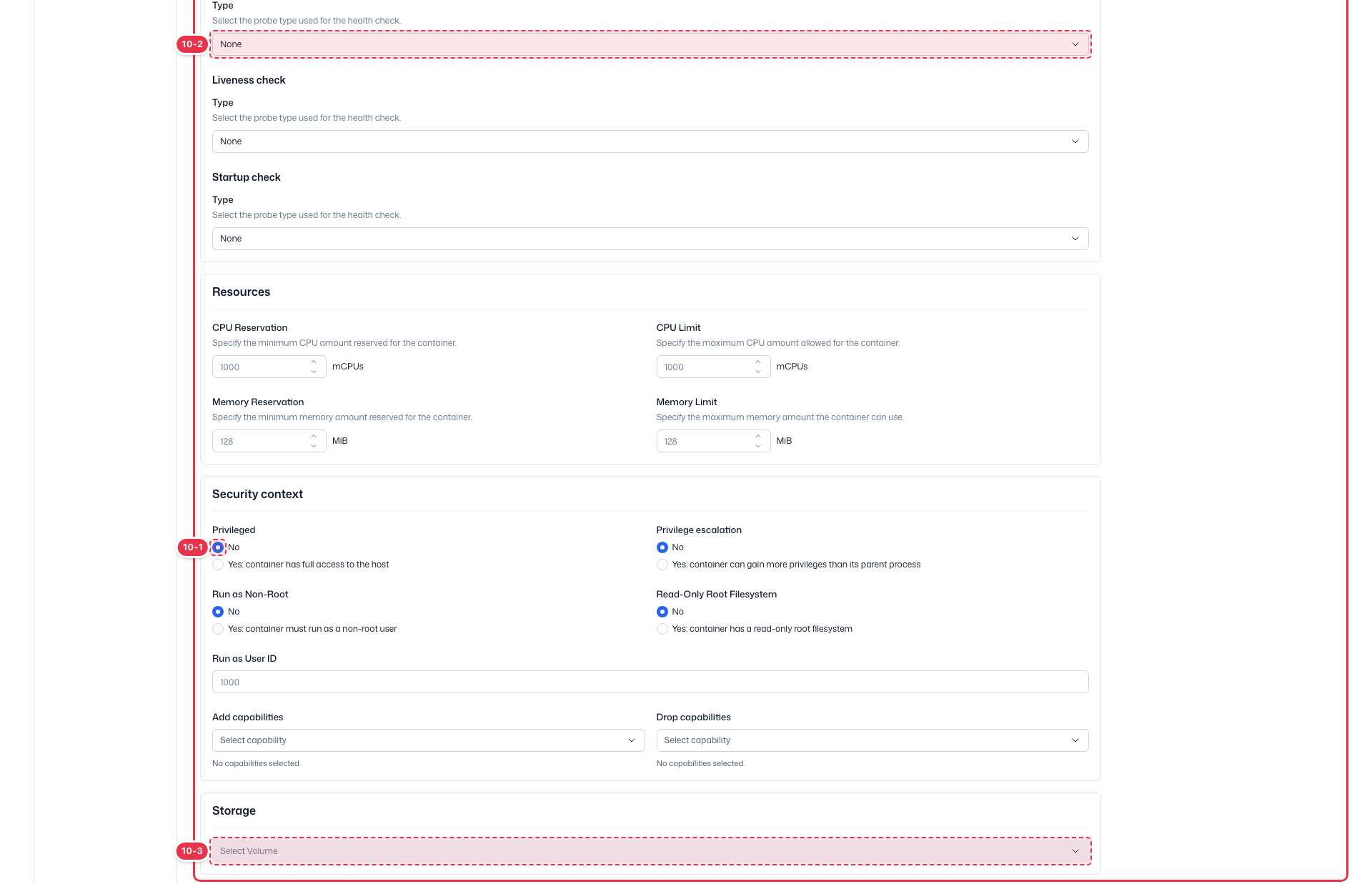
Task: Click the MiB unit next to Memory Reservation
Action: tap(340, 441)
